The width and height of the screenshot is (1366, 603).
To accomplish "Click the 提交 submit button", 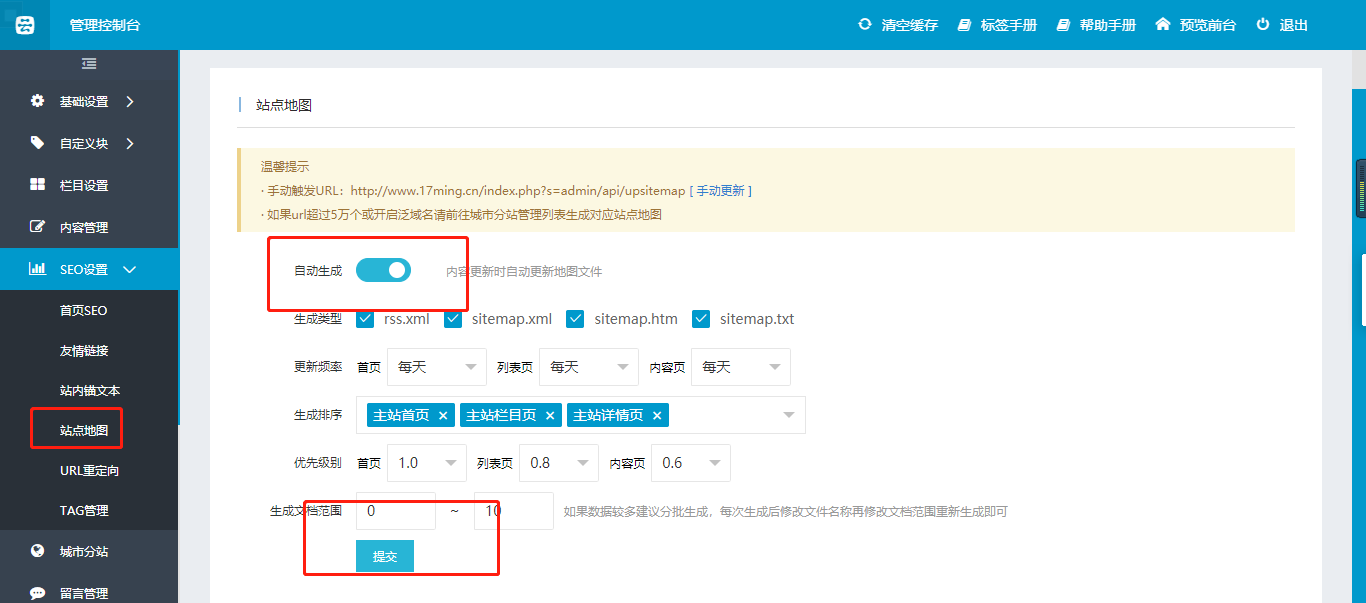I will [385, 556].
